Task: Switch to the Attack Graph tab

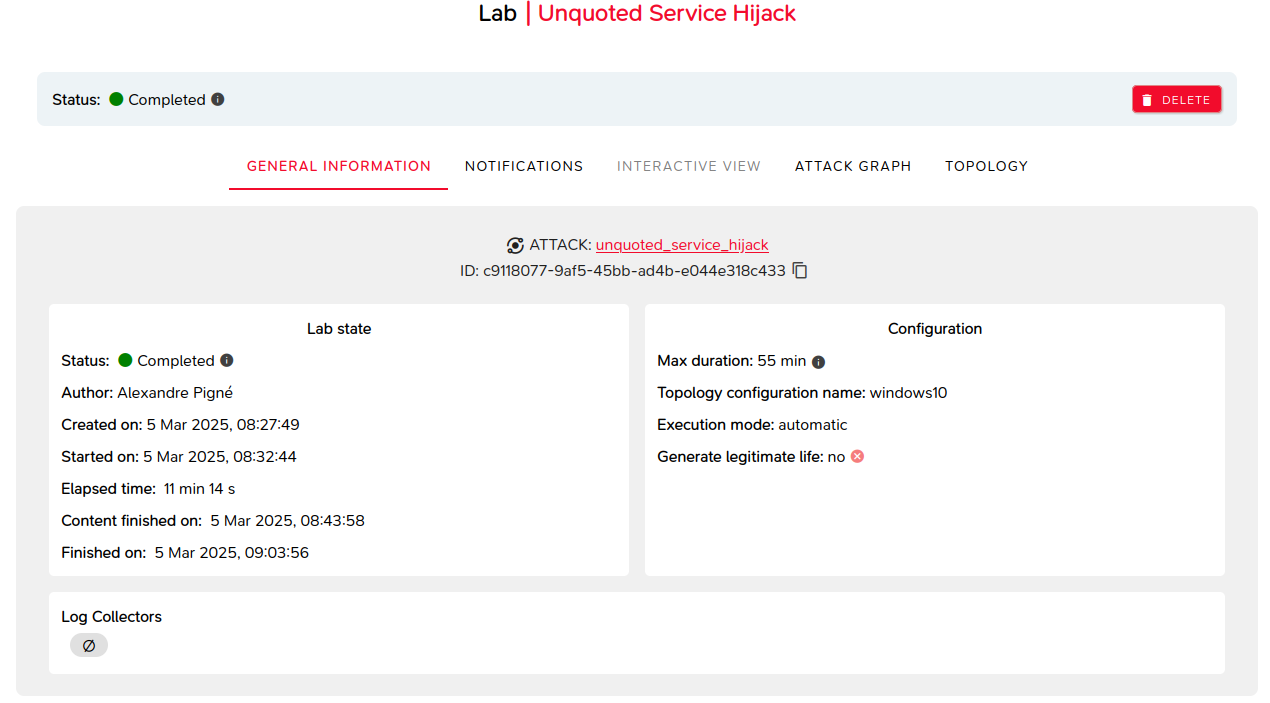Action: pos(853,167)
